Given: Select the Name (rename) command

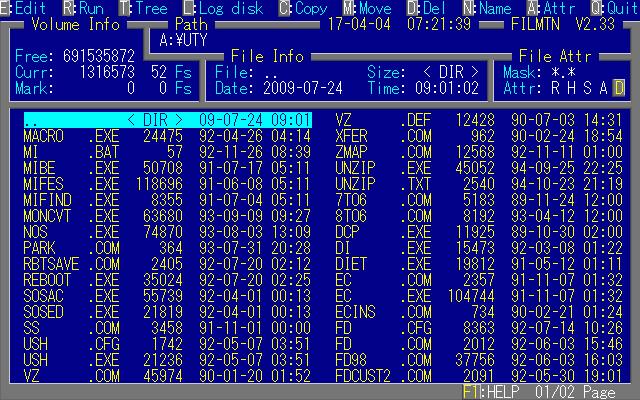Looking at the screenshot, I should (487, 8).
